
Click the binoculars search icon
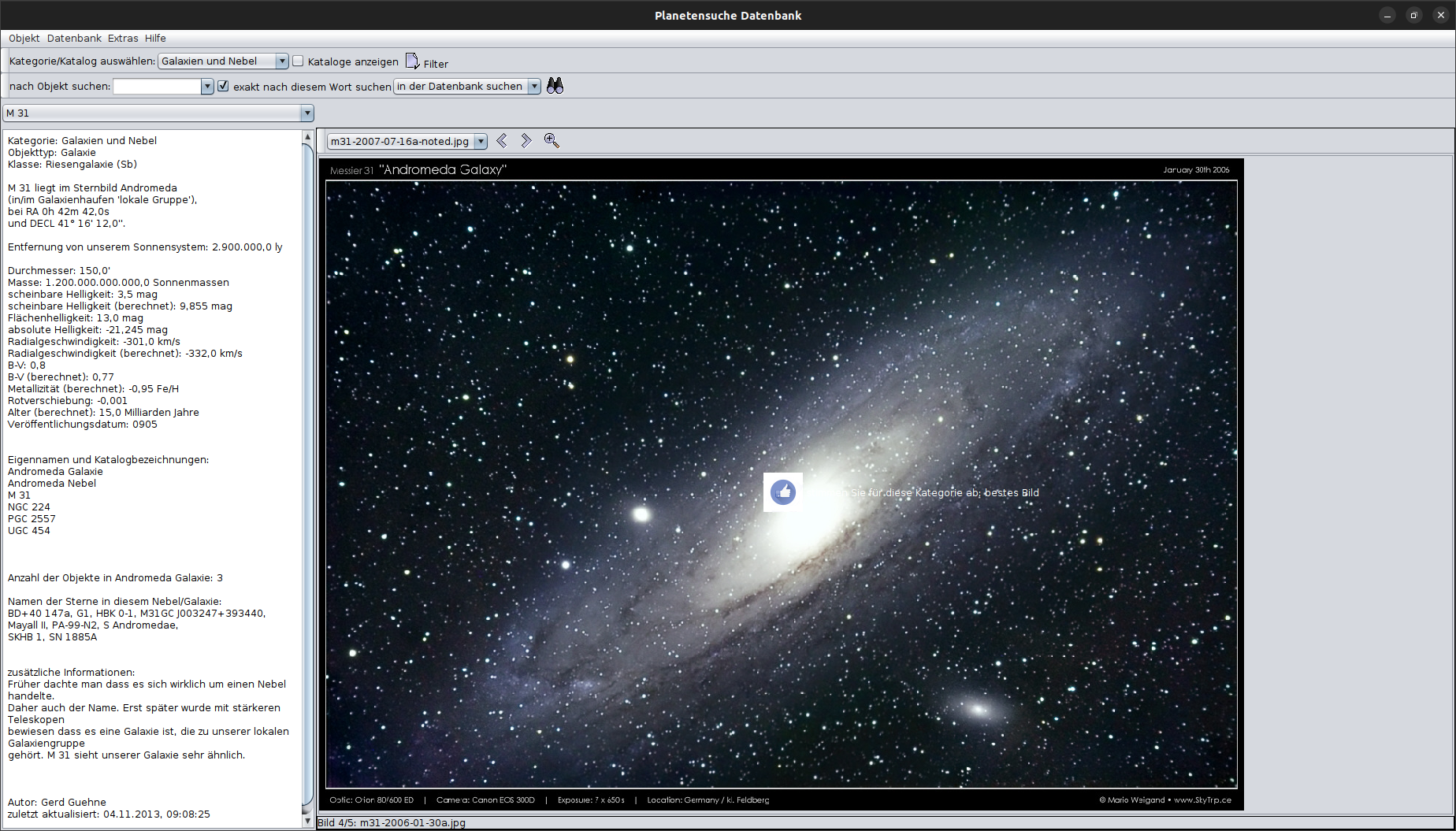[555, 86]
